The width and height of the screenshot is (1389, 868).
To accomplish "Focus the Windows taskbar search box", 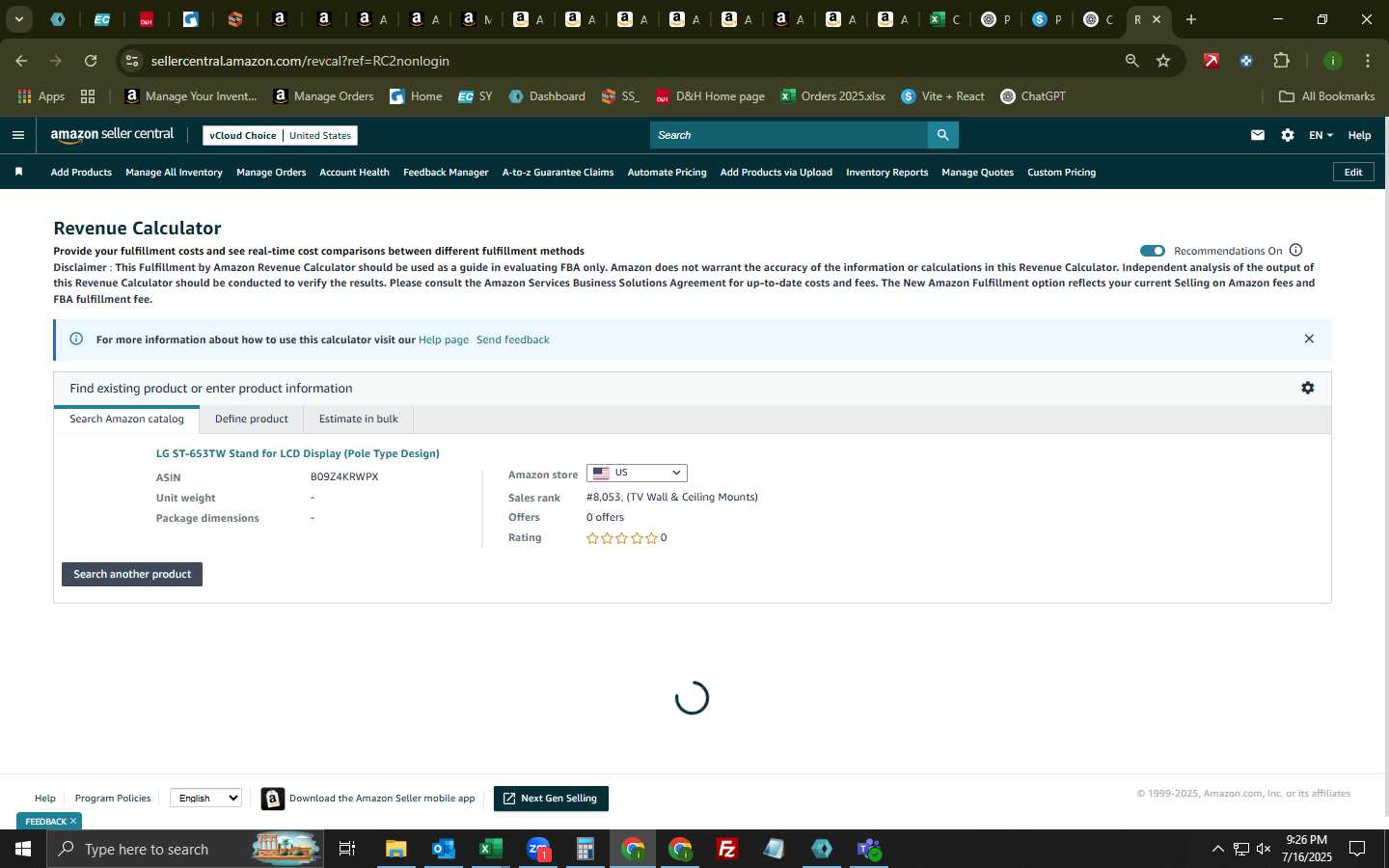I will point(183,849).
